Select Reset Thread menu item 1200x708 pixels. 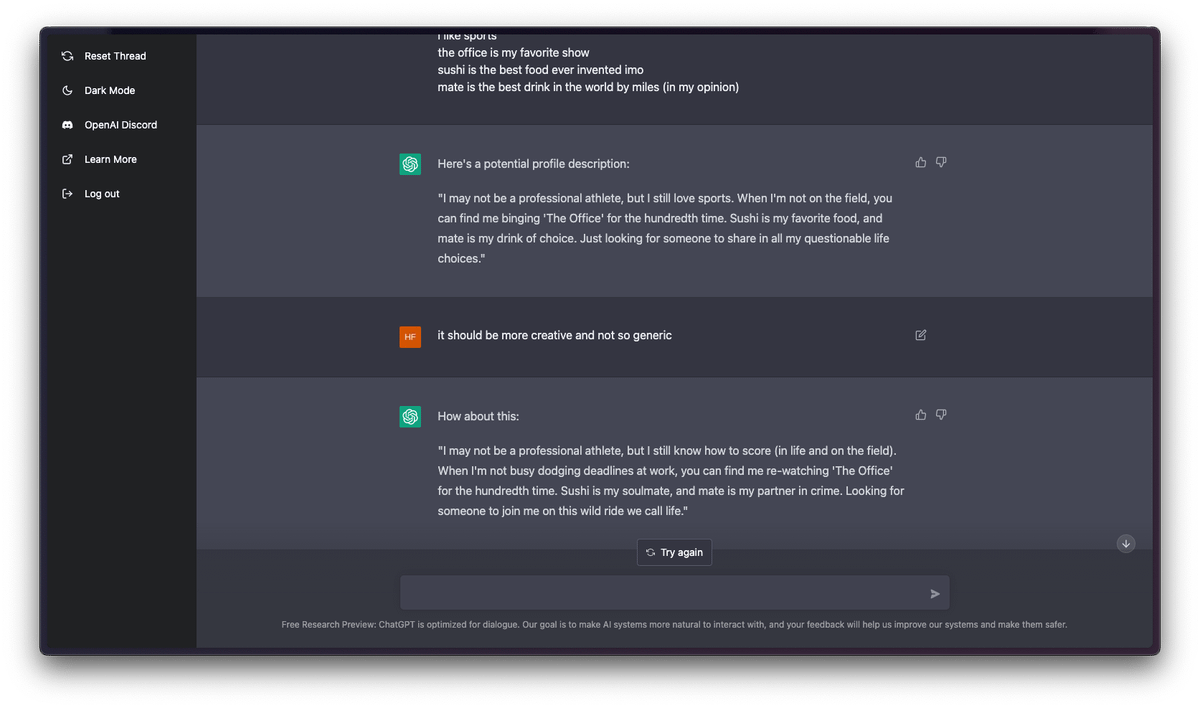(115, 56)
